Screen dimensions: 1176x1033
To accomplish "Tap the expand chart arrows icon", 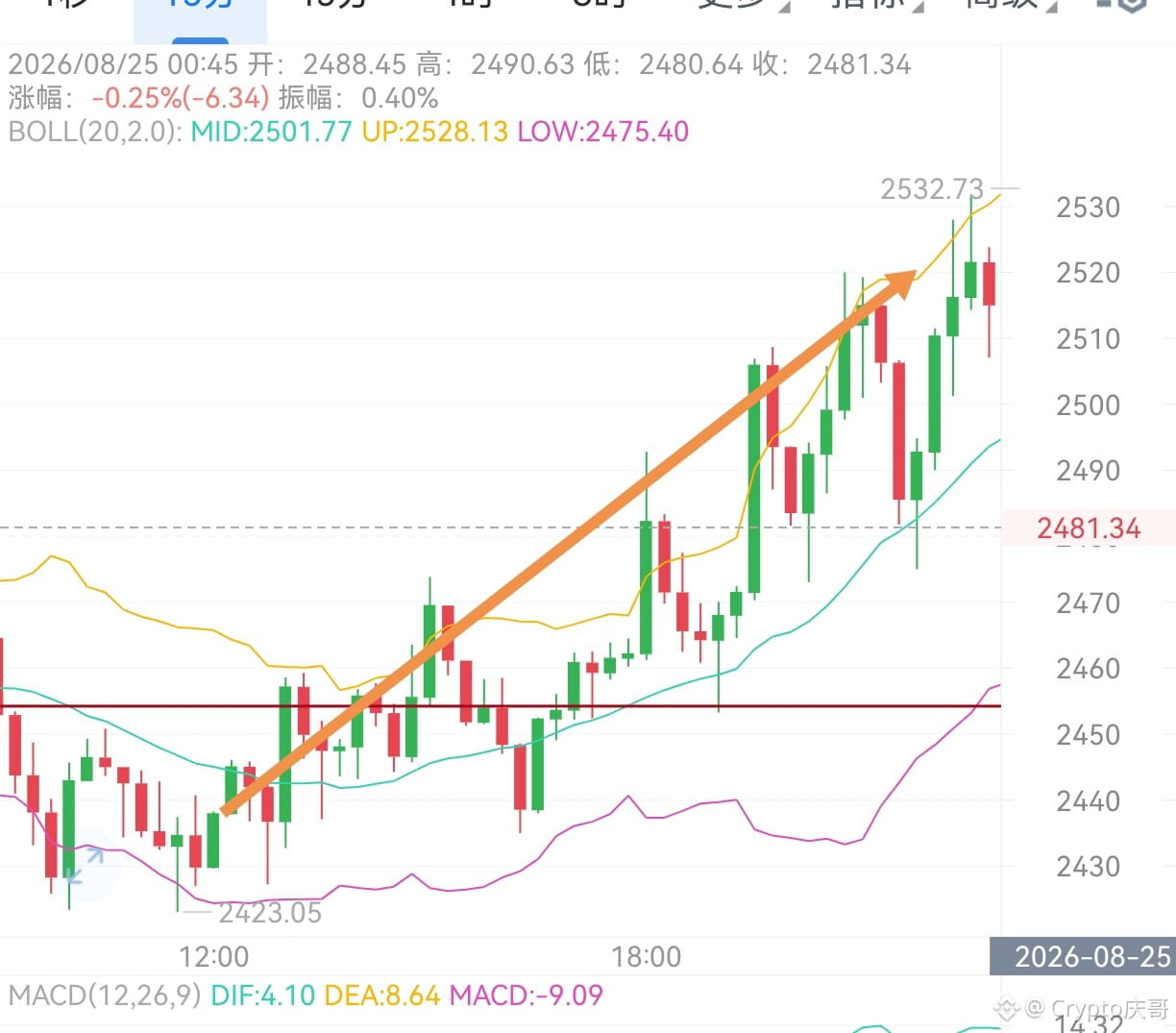I will (x=85, y=865).
